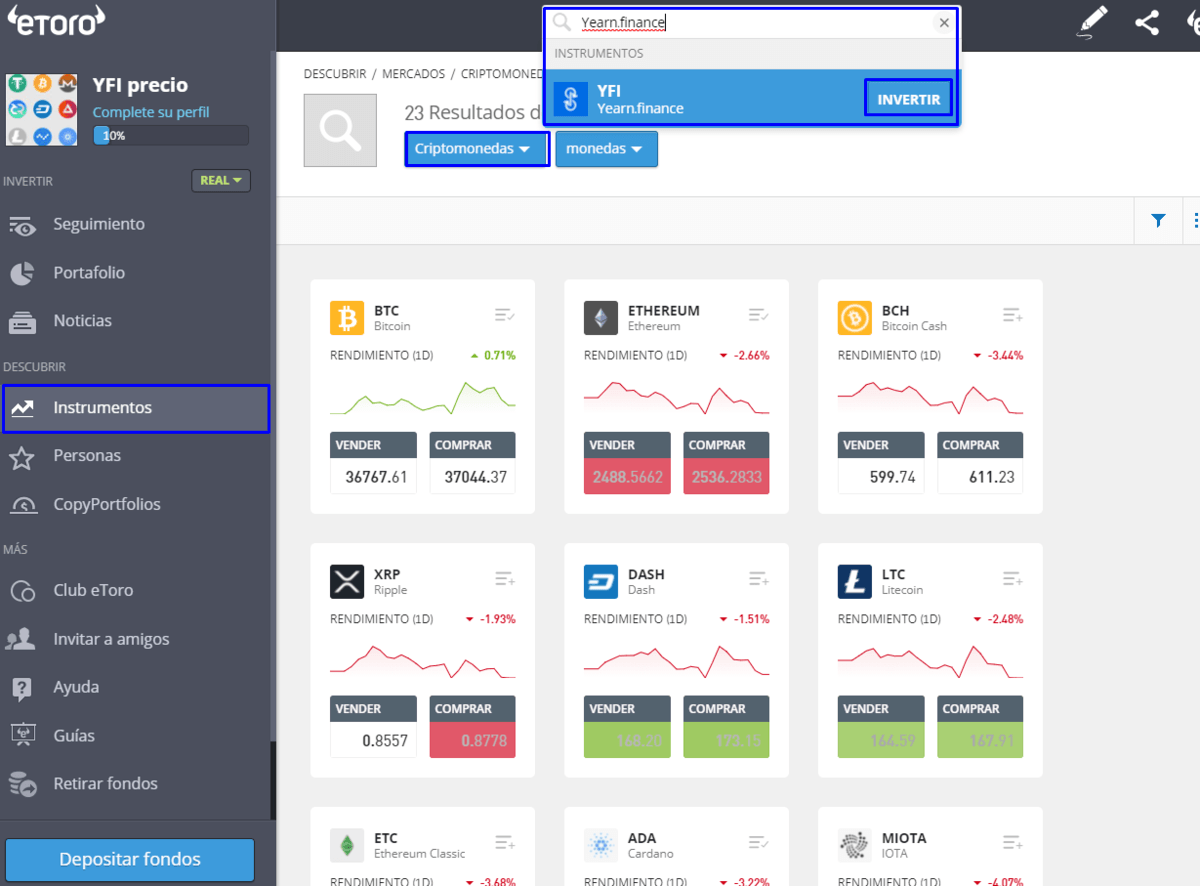Click the Cardano ADA logo
Screen dimensions: 1200x886
601,846
